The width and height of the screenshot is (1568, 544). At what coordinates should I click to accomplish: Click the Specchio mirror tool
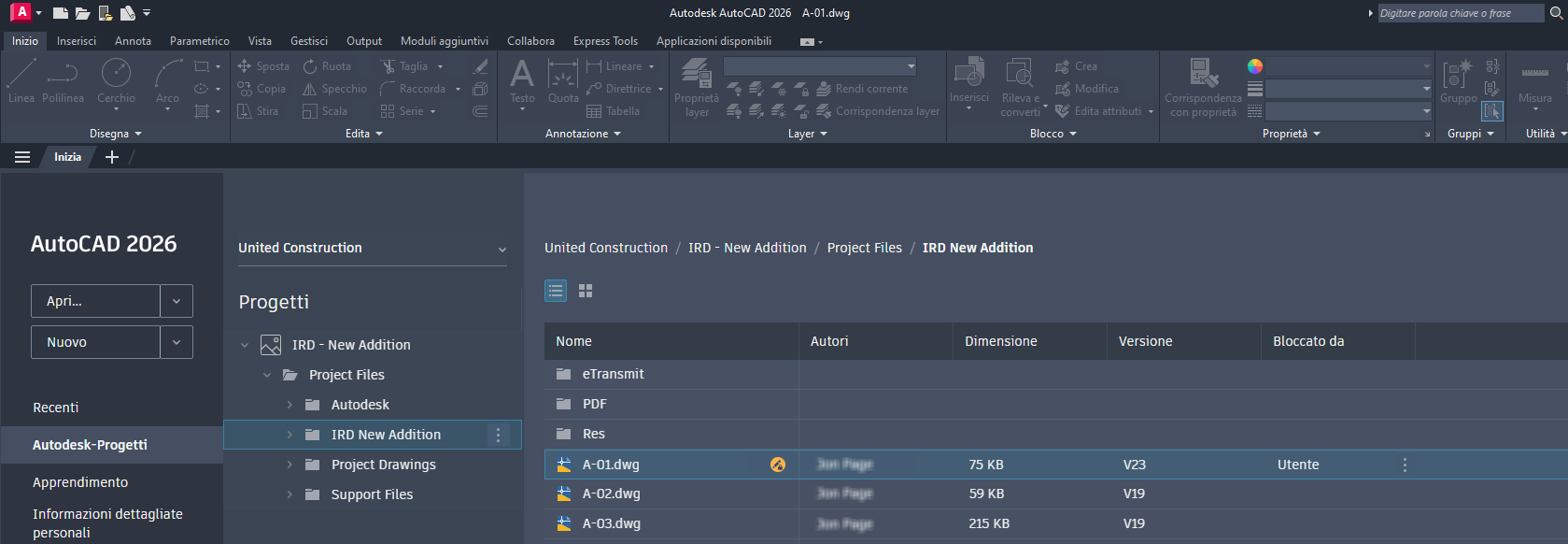pos(334,89)
